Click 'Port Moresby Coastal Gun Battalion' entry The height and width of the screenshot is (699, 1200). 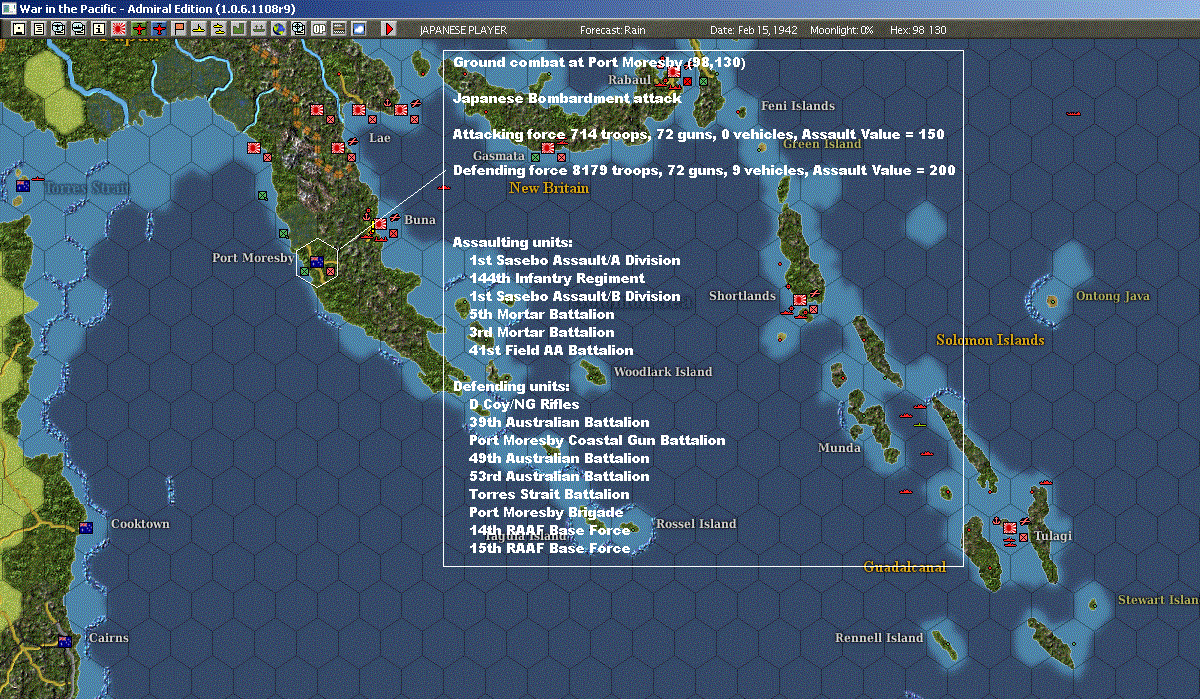coord(597,440)
